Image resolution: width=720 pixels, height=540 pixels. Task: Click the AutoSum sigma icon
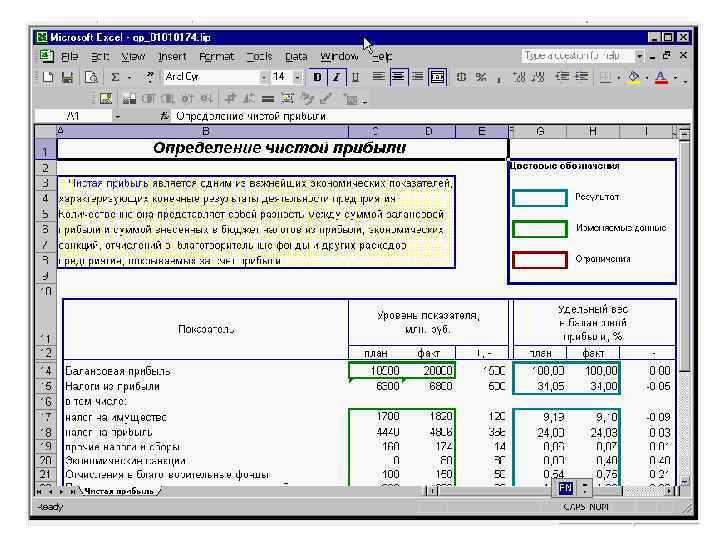pos(115,77)
